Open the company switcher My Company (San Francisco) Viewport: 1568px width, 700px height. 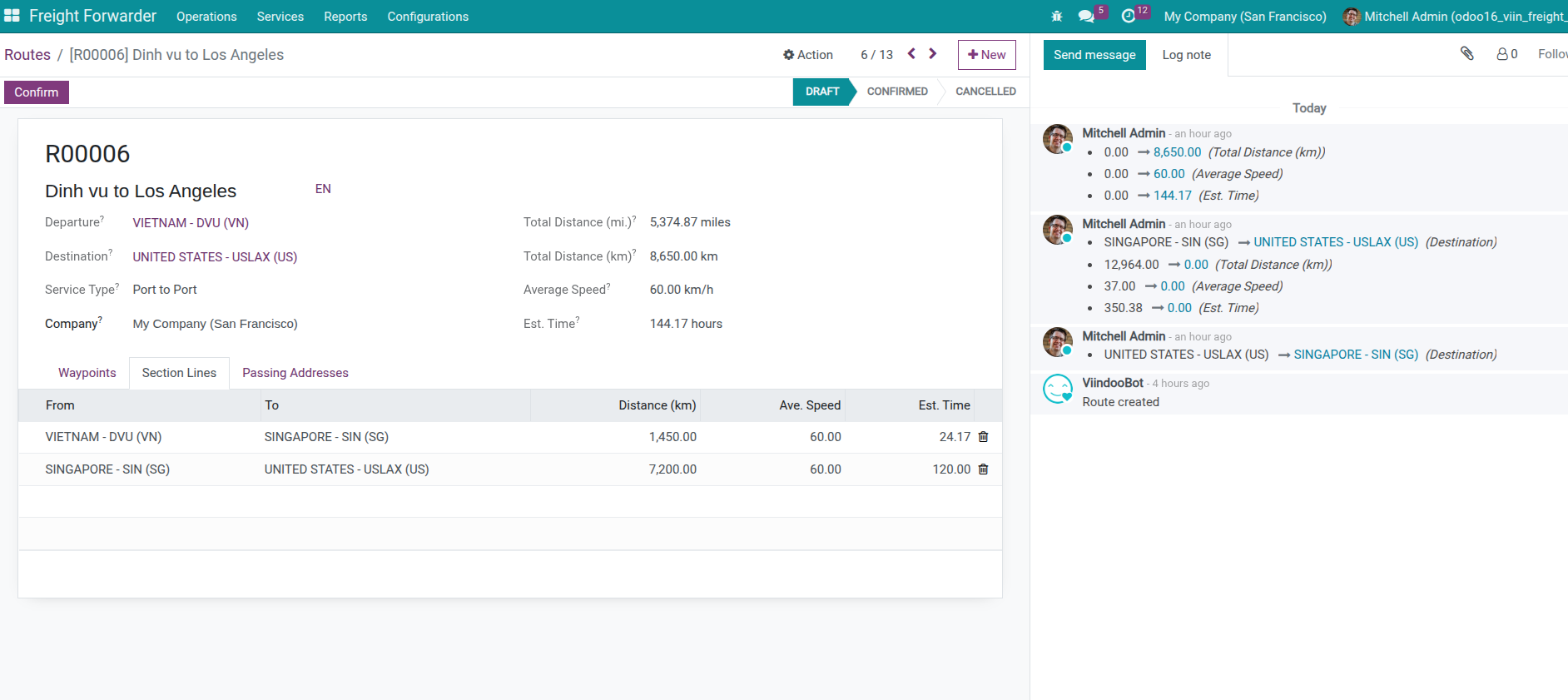click(x=1244, y=17)
